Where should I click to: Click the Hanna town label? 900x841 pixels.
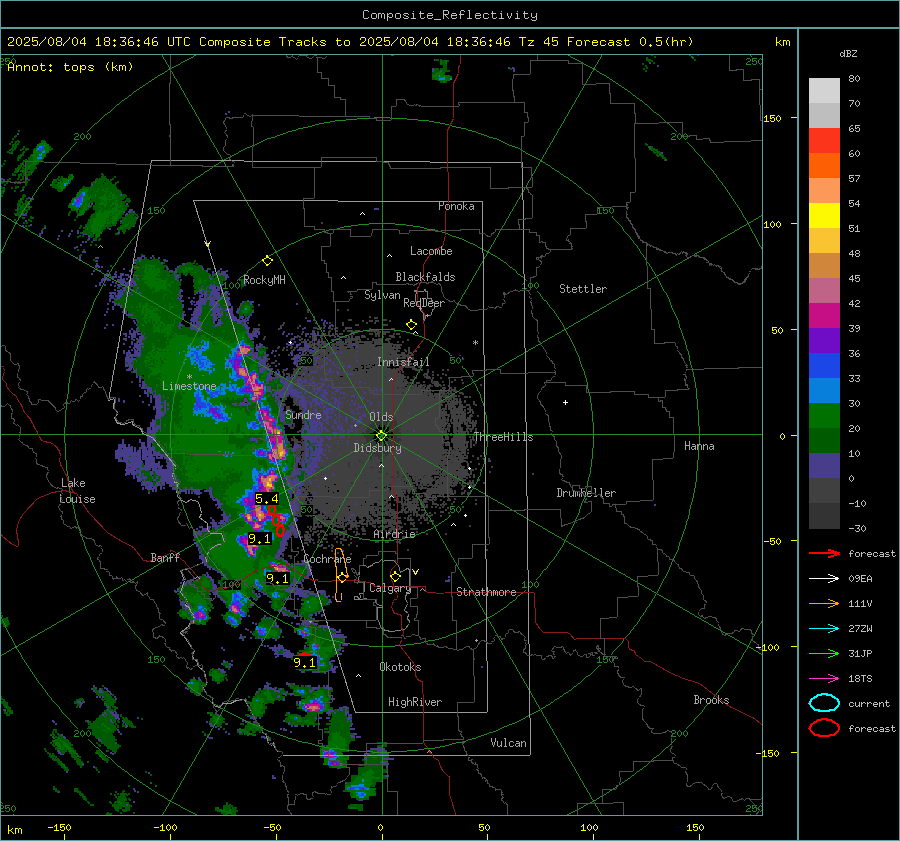[699, 446]
